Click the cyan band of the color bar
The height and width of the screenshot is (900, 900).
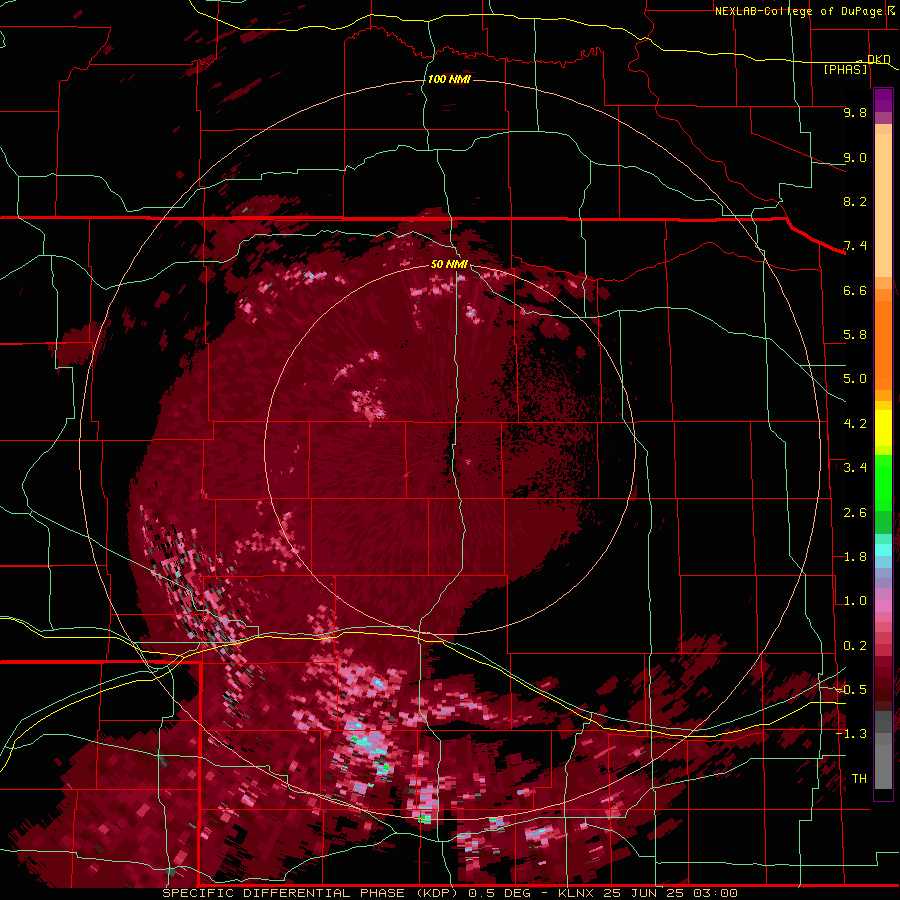click(x=883, y=550)
